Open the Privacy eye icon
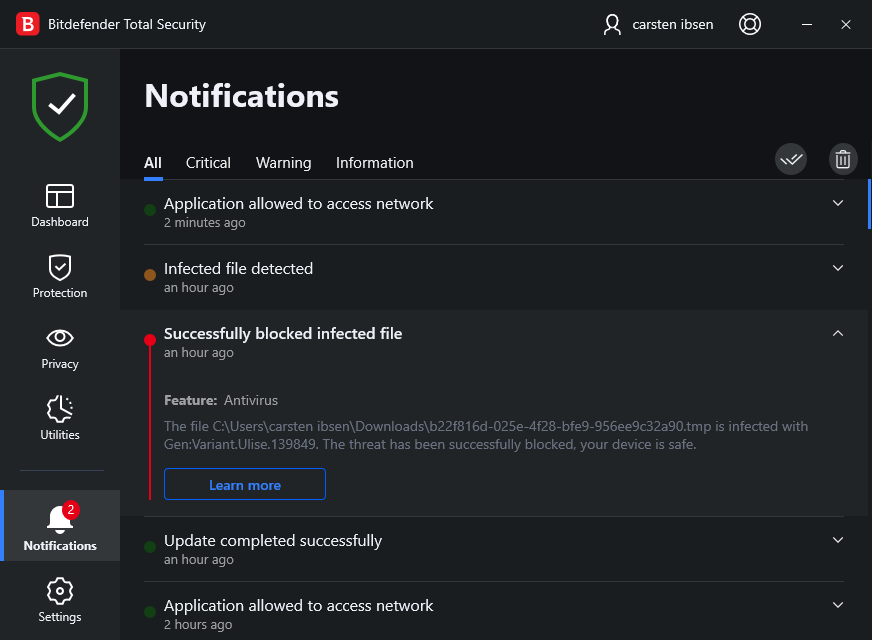The height and width of the screenshot is (640, 872). 60,338
